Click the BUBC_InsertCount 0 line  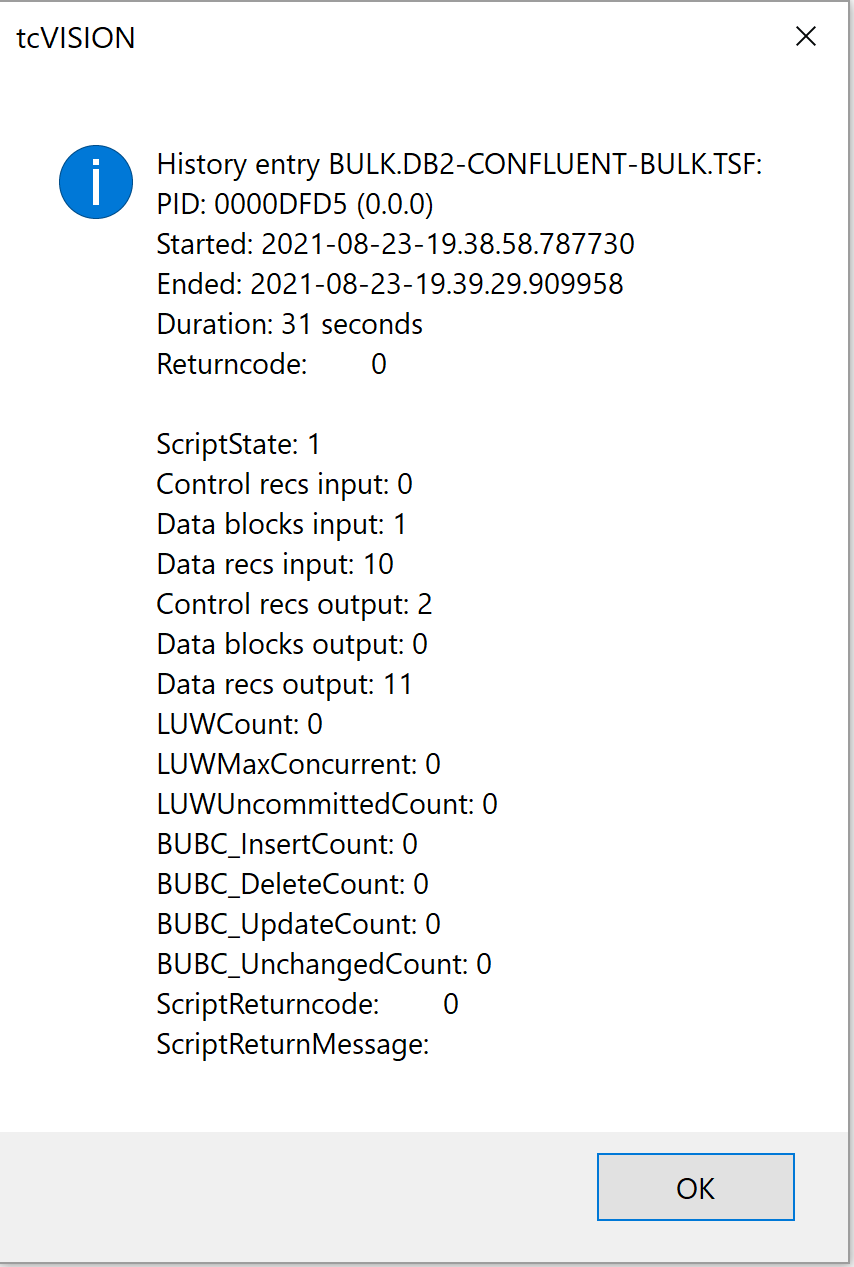288,844
